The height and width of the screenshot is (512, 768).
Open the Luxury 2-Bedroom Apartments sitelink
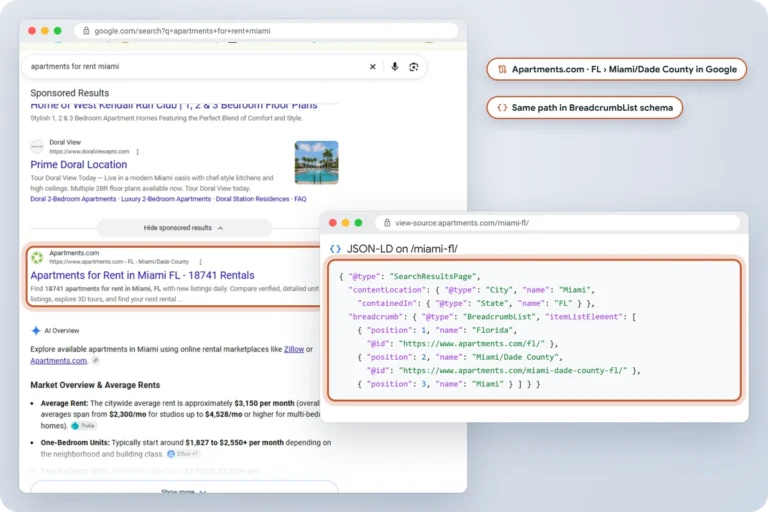[x=166, y=199]
